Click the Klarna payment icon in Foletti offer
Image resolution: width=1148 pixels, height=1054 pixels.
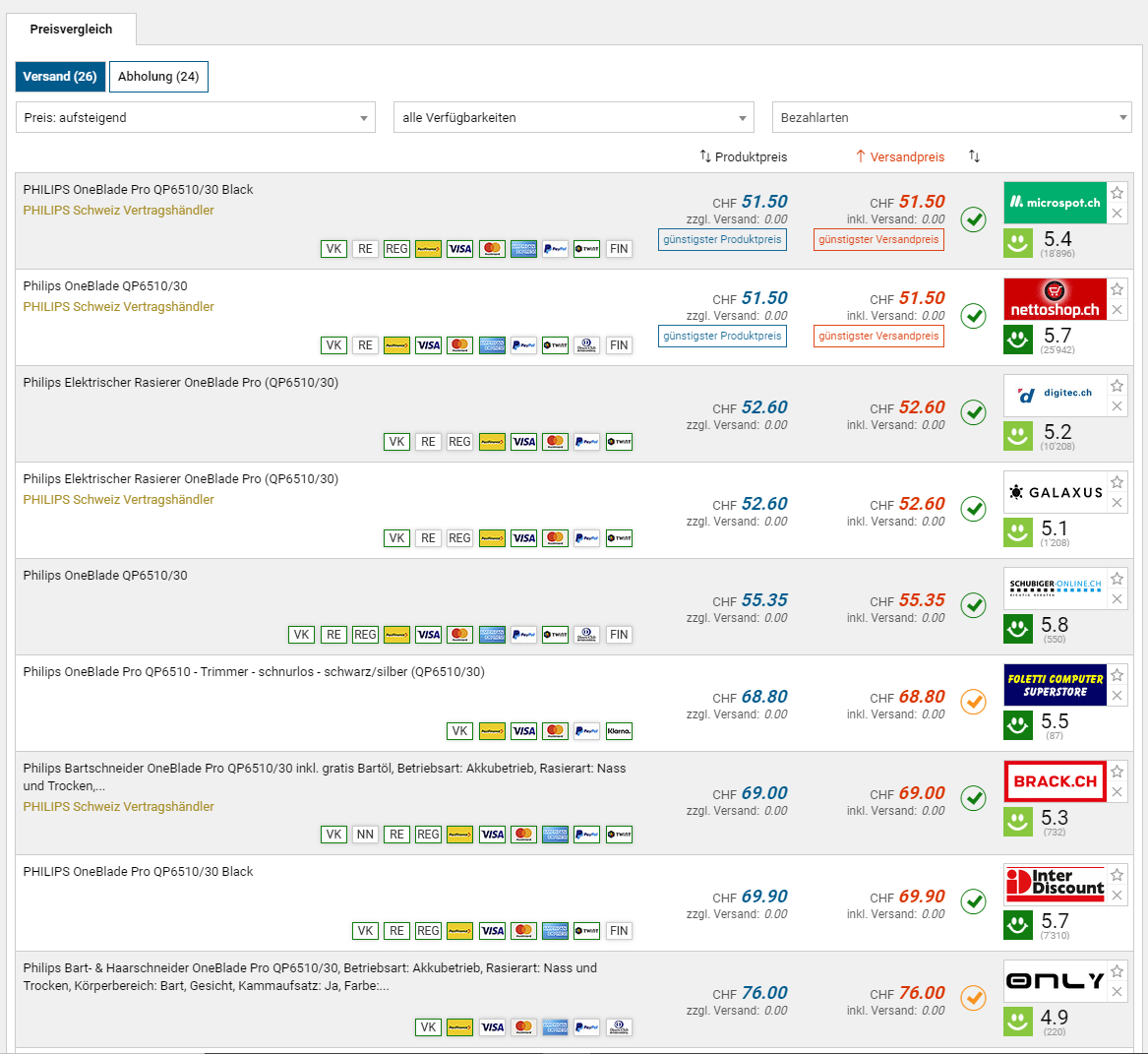(619, 731)
